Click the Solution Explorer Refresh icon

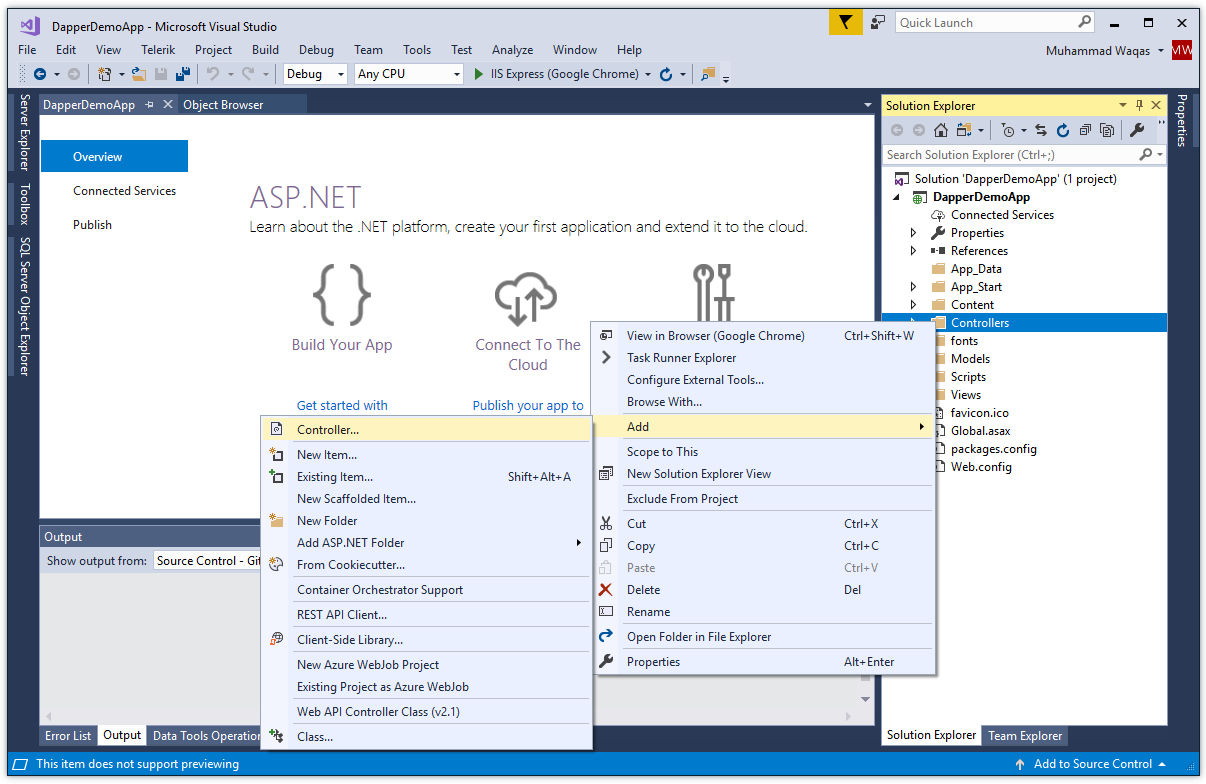[1062, 130]
